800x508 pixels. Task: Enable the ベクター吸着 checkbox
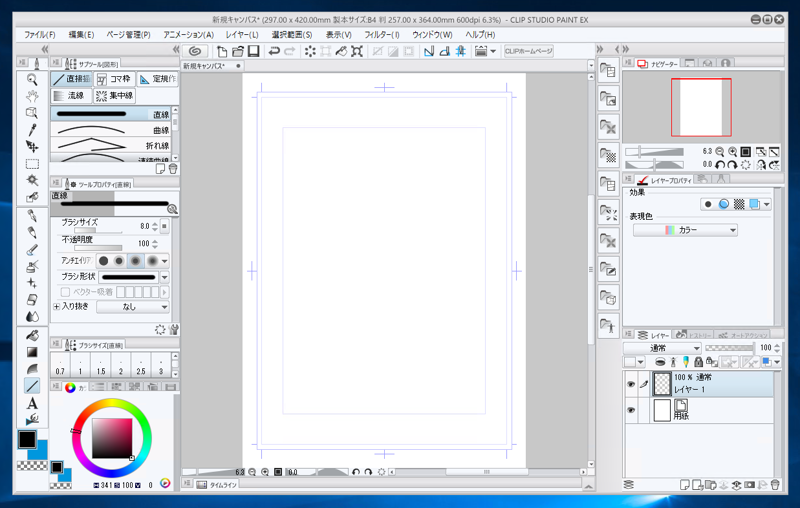tap(65, 292)
